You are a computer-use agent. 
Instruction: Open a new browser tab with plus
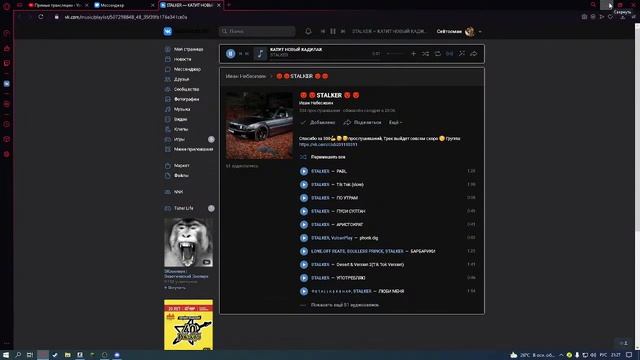coord(229,5)
